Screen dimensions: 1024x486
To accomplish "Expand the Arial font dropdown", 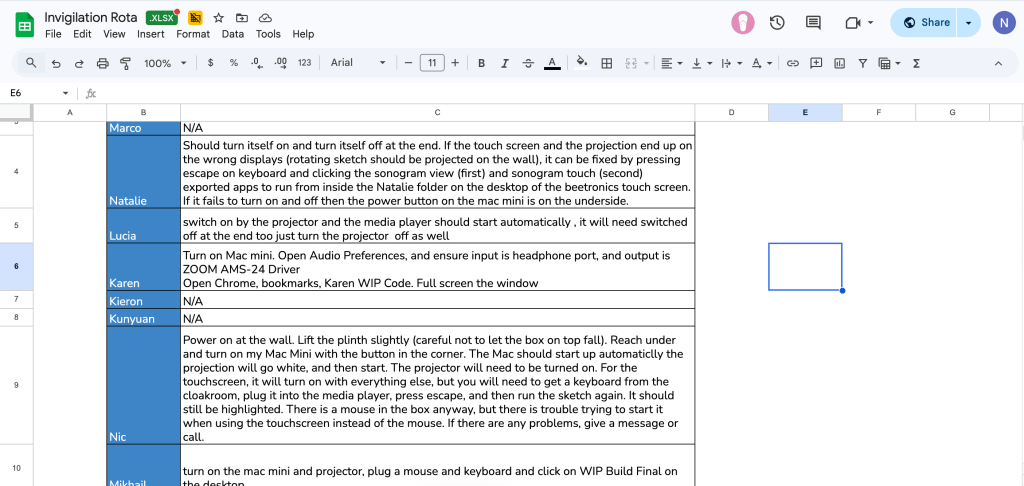I will (x=357, y=63).
